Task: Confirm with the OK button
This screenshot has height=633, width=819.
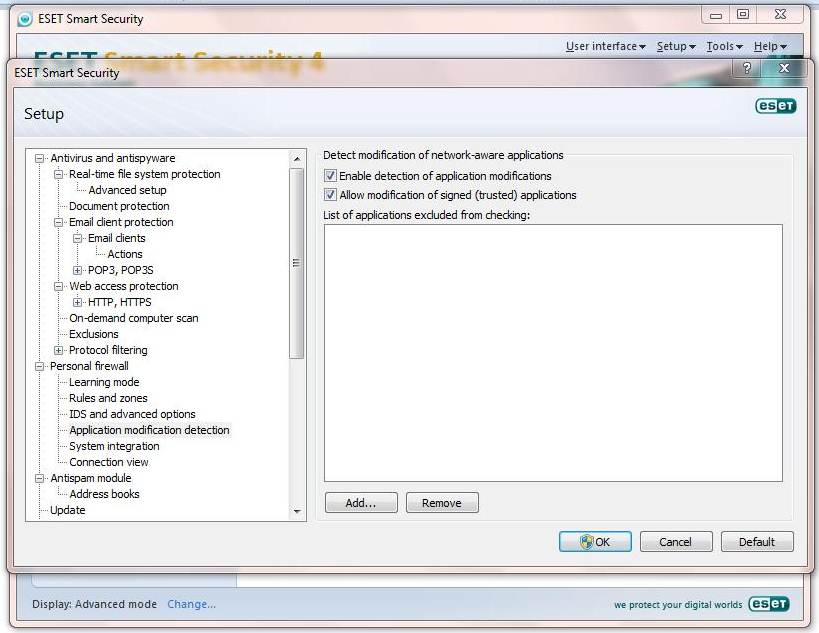Action: pos(595,542)
